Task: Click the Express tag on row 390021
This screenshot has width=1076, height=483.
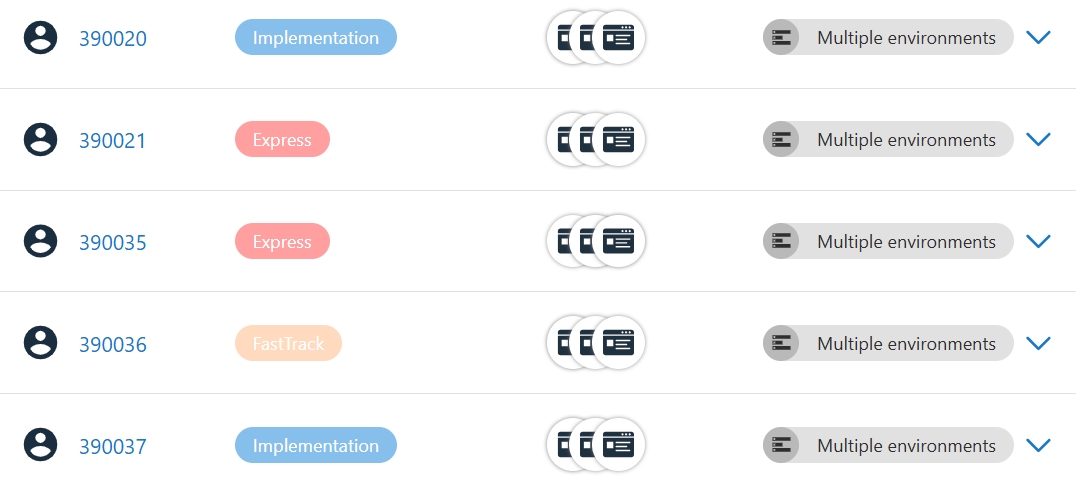Action: [x=282, y=140]
